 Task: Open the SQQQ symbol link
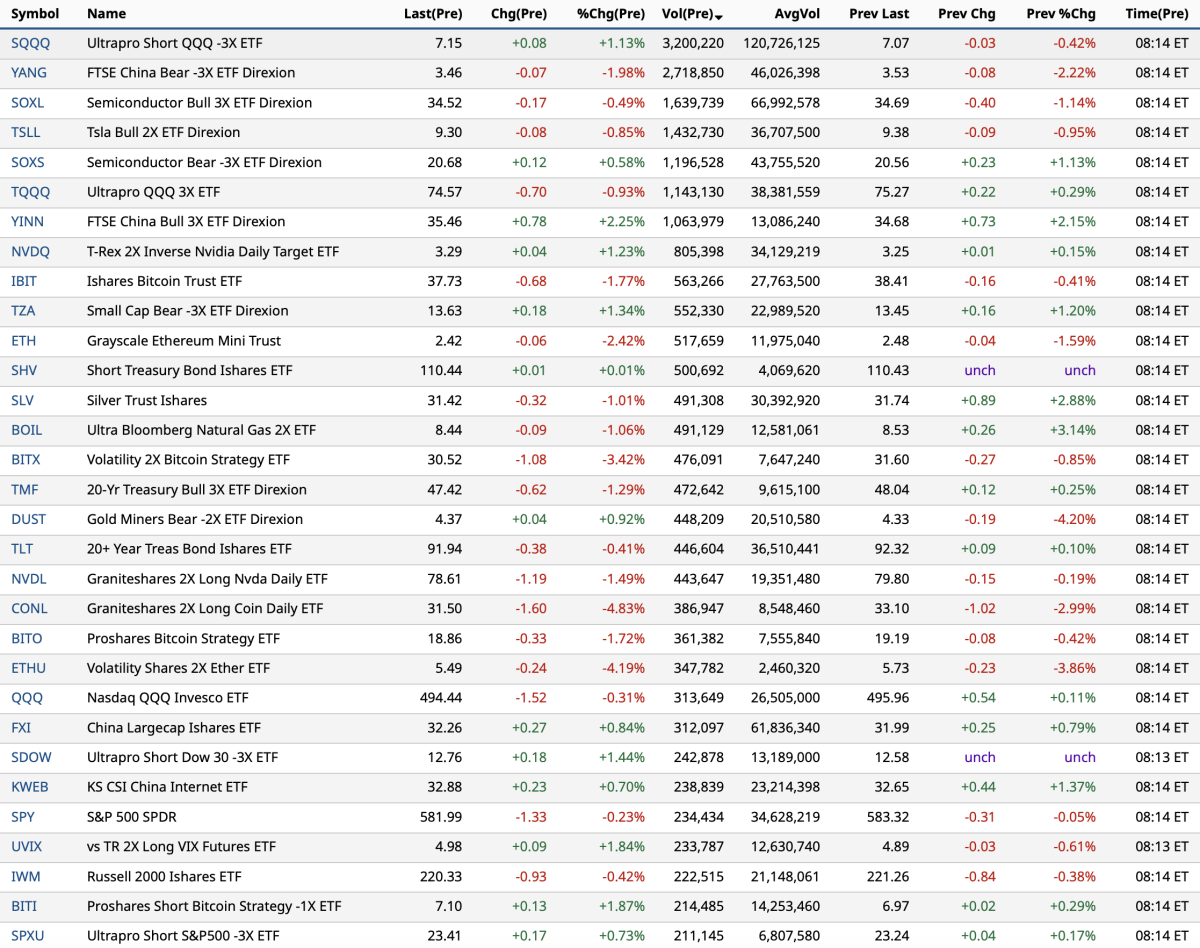(30, 43)
